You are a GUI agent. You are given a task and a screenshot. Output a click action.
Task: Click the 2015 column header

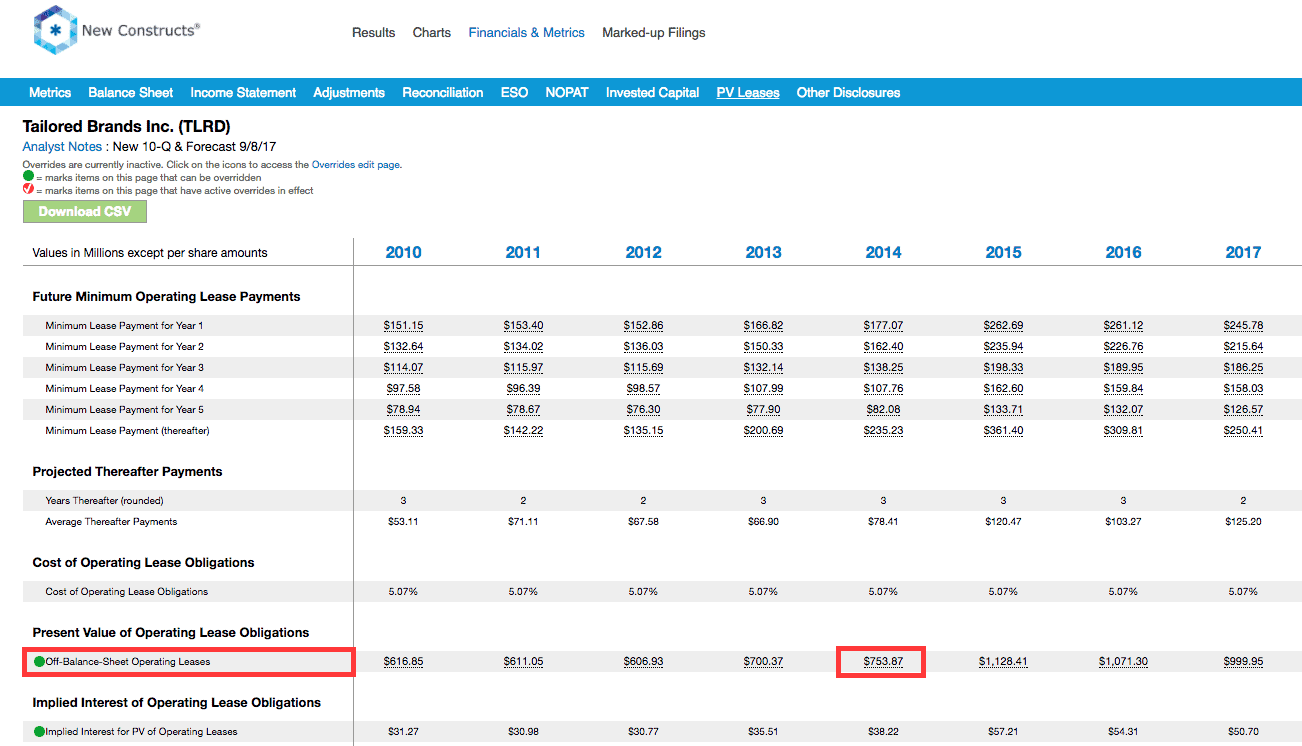pos(1004,253)
